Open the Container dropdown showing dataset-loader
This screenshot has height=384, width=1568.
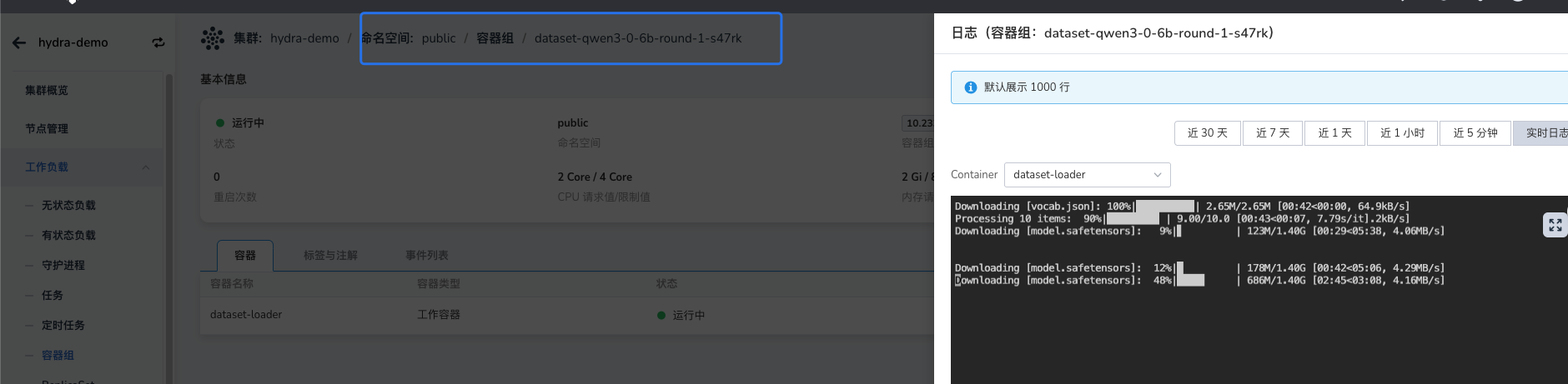pyautogui.click(x=1087, y=175)
